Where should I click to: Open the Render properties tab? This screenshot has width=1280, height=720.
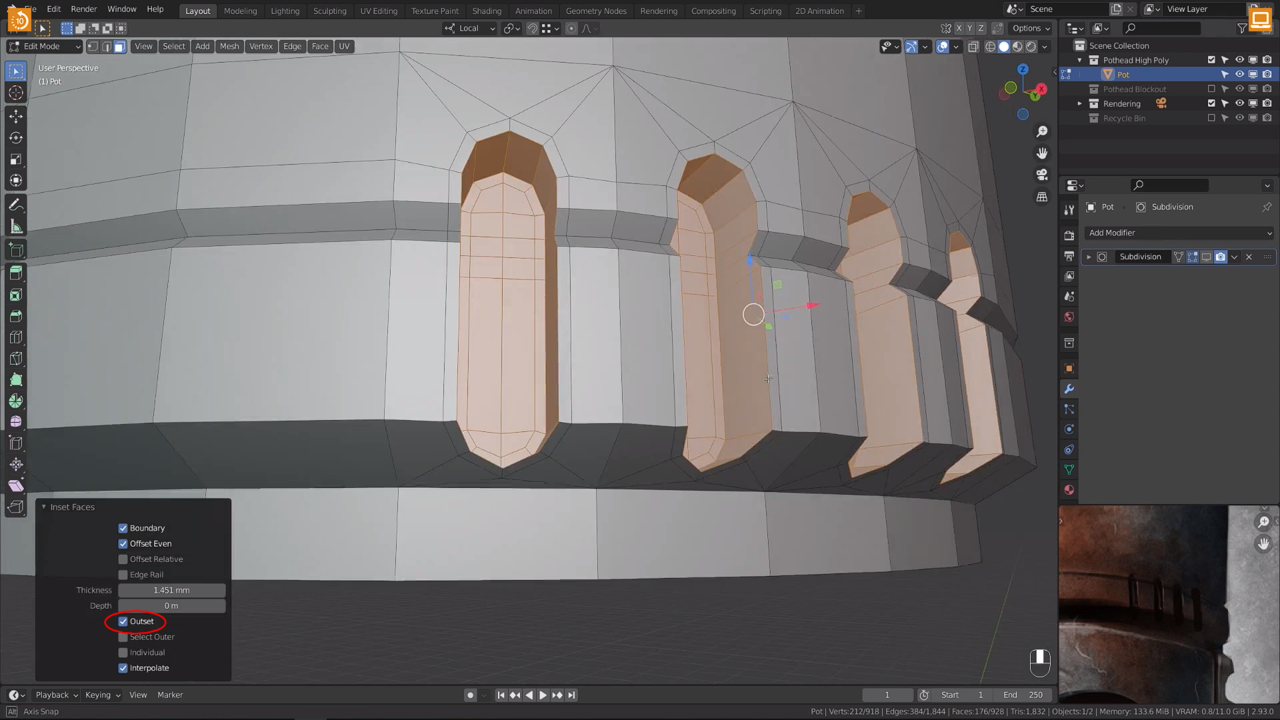click(1069, 236)
